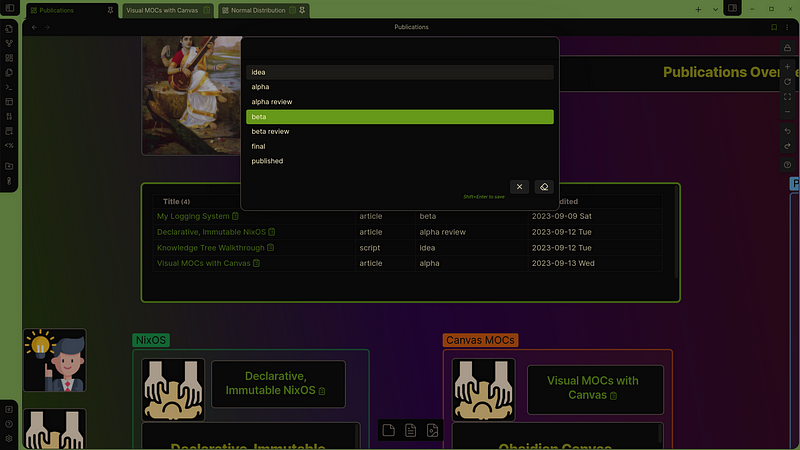Click the Saraswati painting thumbnail

(192, 95)
